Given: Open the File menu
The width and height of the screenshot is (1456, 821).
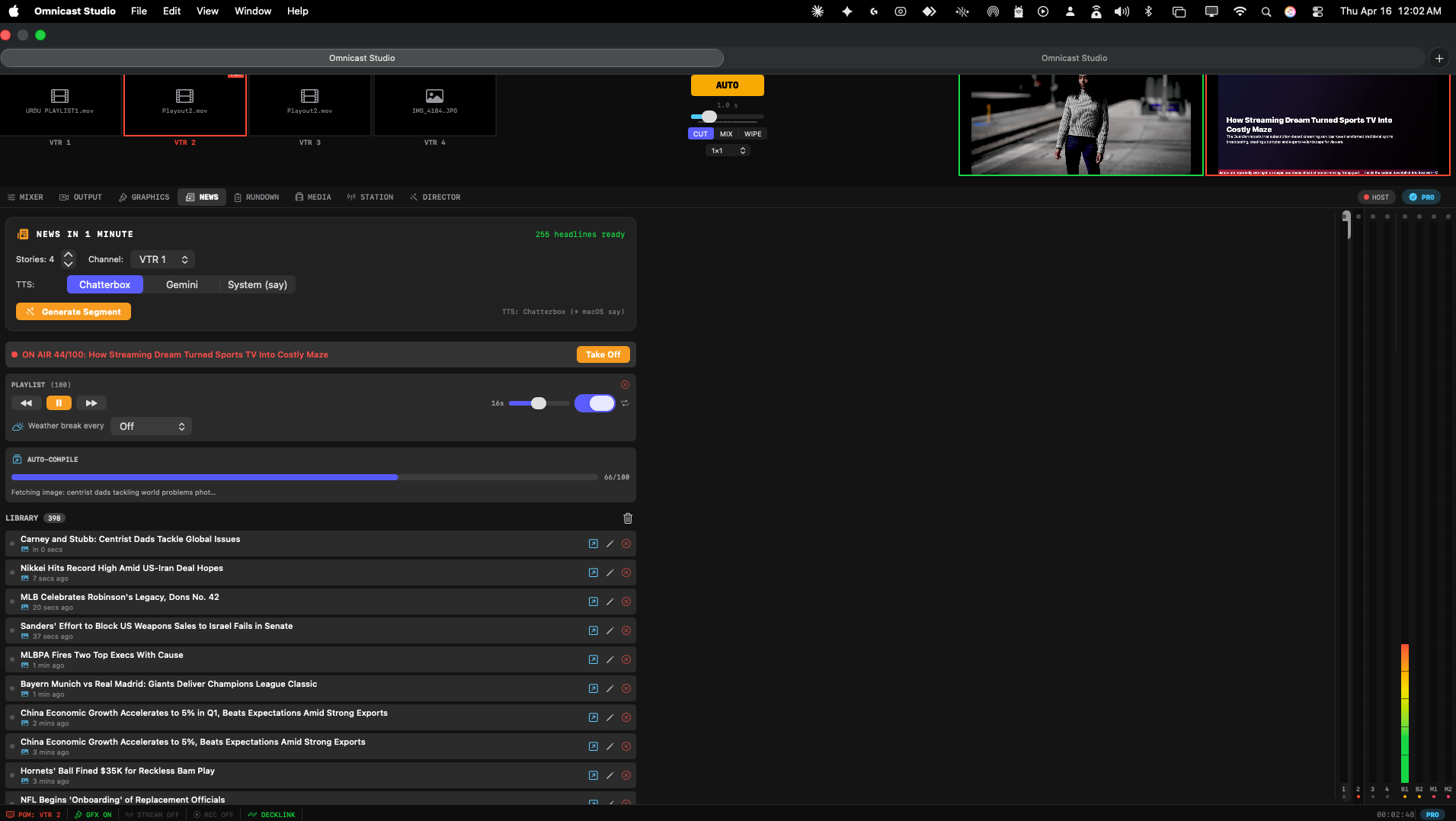Looking at the screenshot, I should tap(139, 11).
